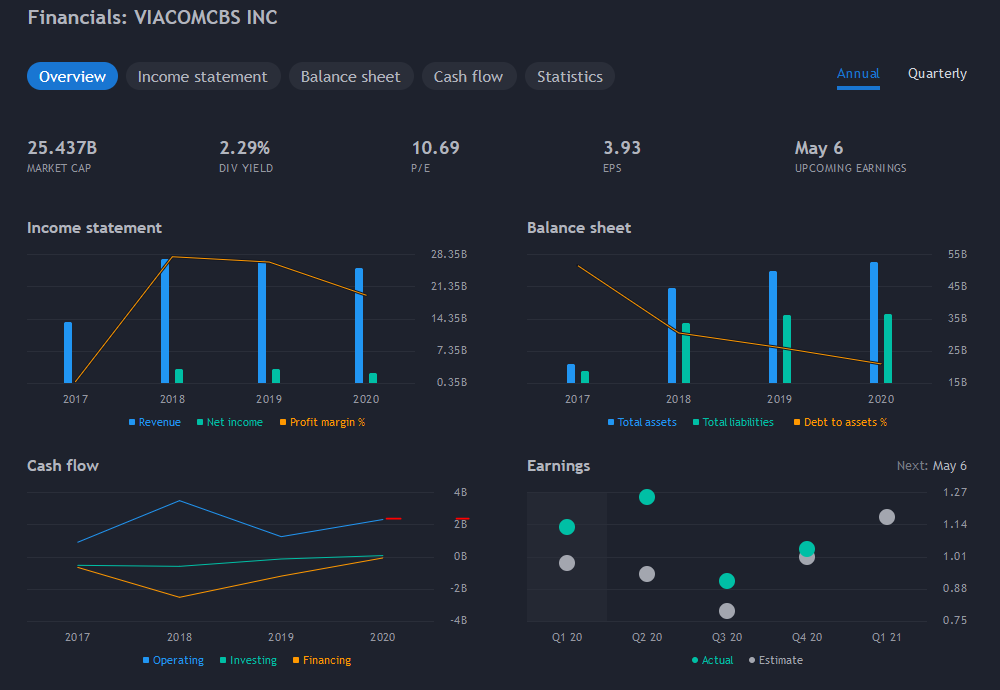The width and height of the screenshot is (1000, 690).
Task: Click the Q2 20 actual earnings dot
Action: coord(647,497)
